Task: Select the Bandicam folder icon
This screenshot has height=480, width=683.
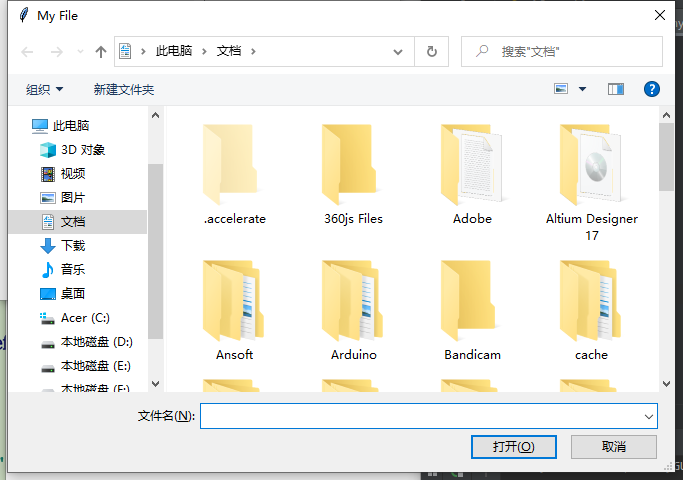Action: tap(468, 301)
